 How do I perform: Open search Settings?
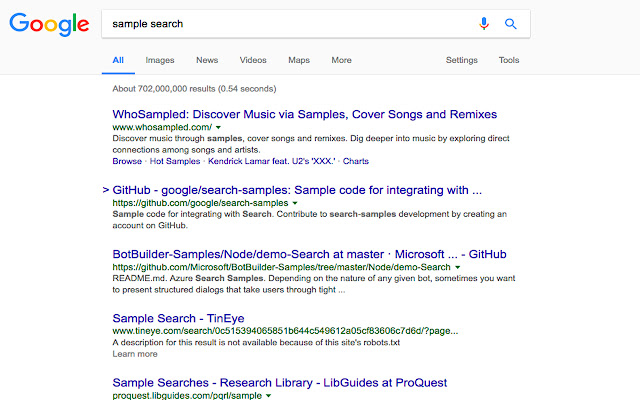tap(462, 60)
